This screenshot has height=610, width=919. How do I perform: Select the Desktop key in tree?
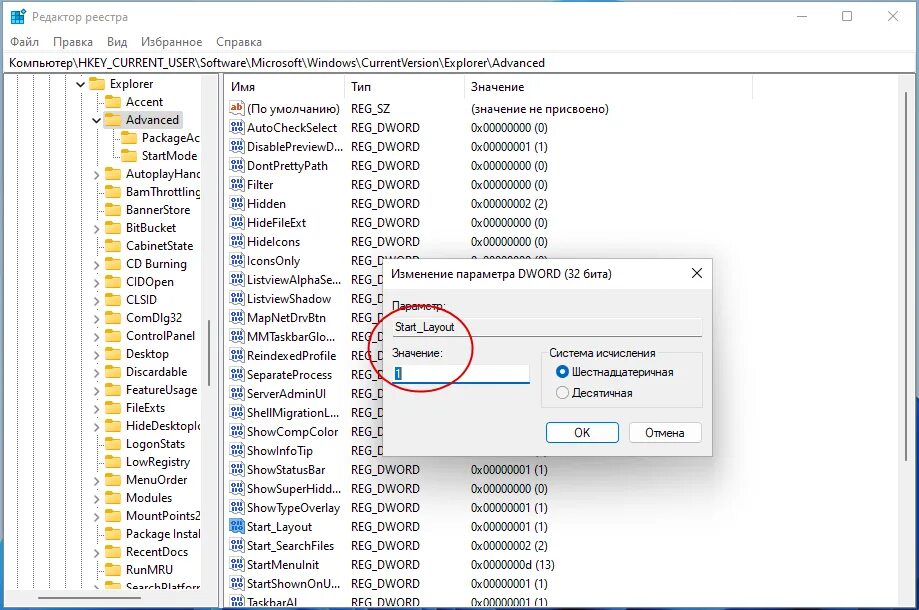point(147,354)
